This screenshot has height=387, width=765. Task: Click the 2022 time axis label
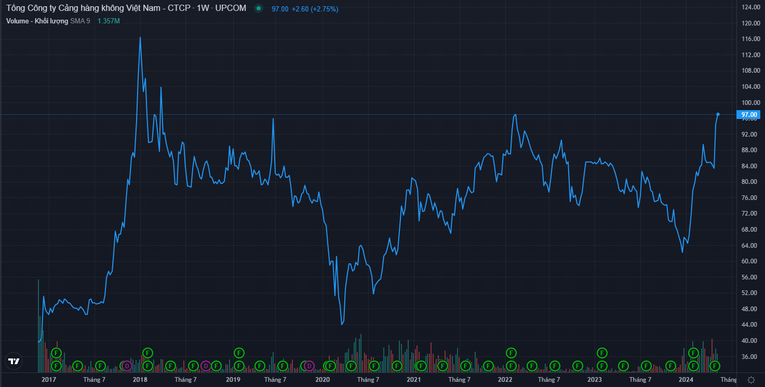(505, 379)
